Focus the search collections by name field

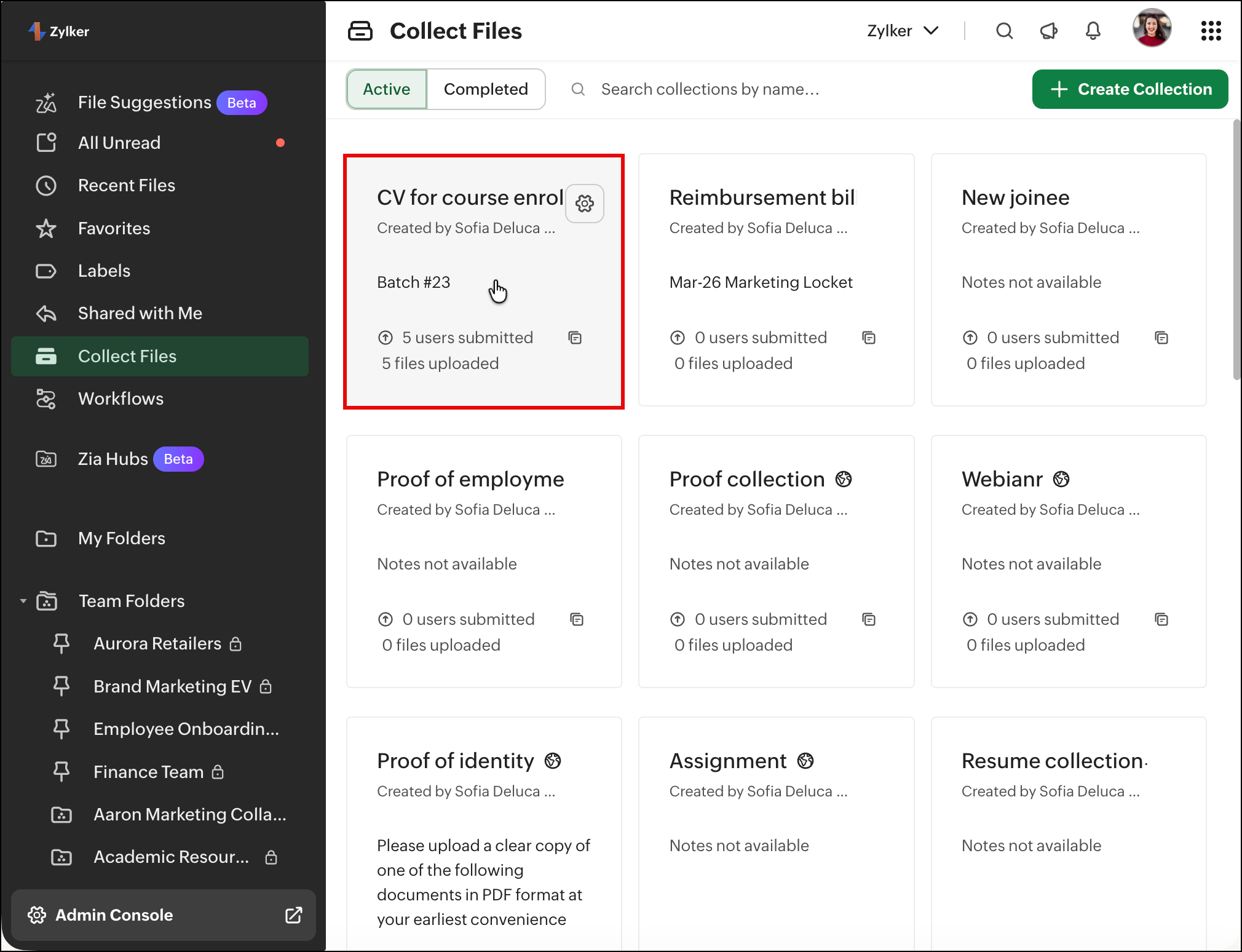(x=710, y=89)
